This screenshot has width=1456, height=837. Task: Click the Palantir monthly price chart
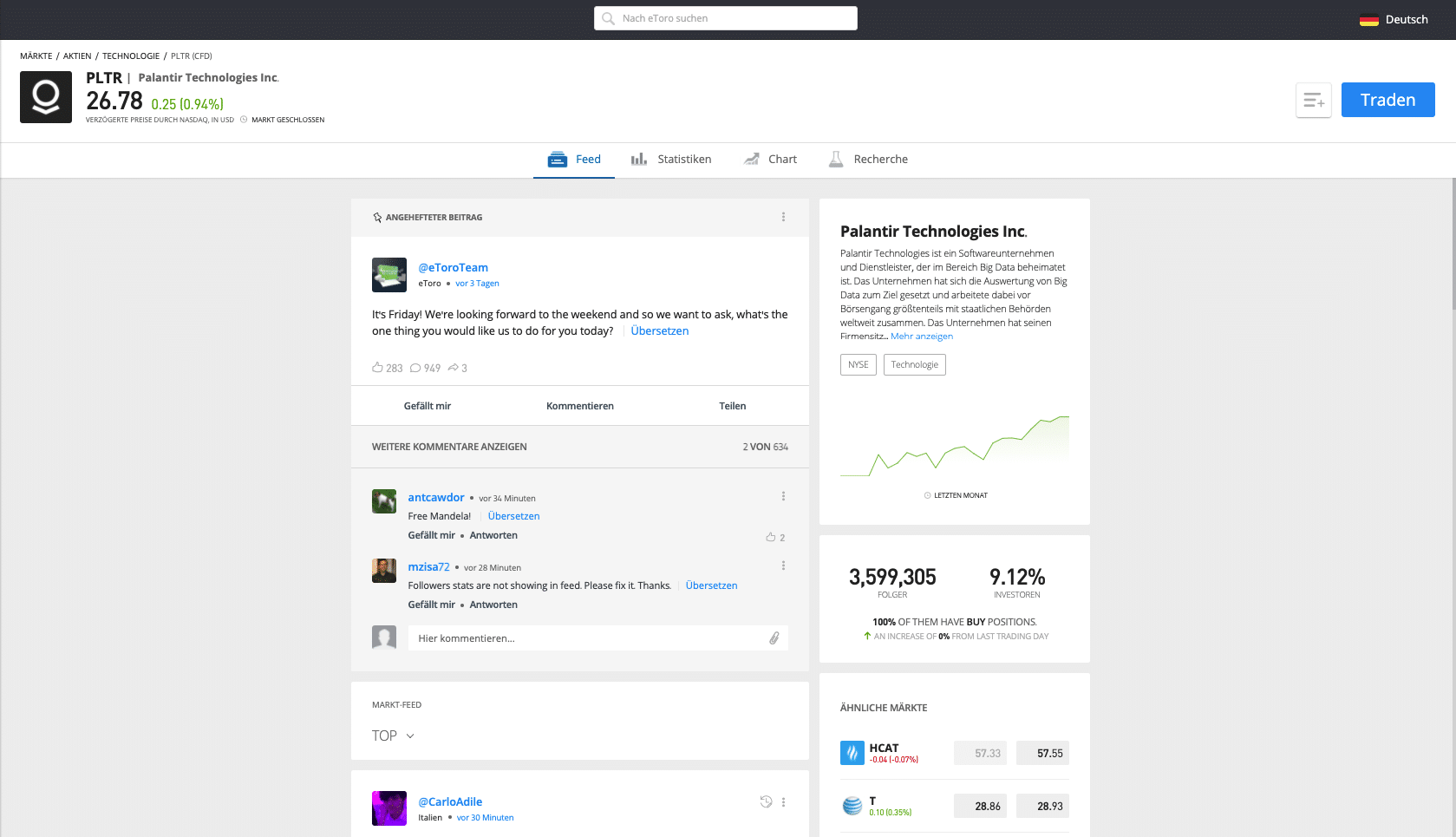[x=955, y=446]
